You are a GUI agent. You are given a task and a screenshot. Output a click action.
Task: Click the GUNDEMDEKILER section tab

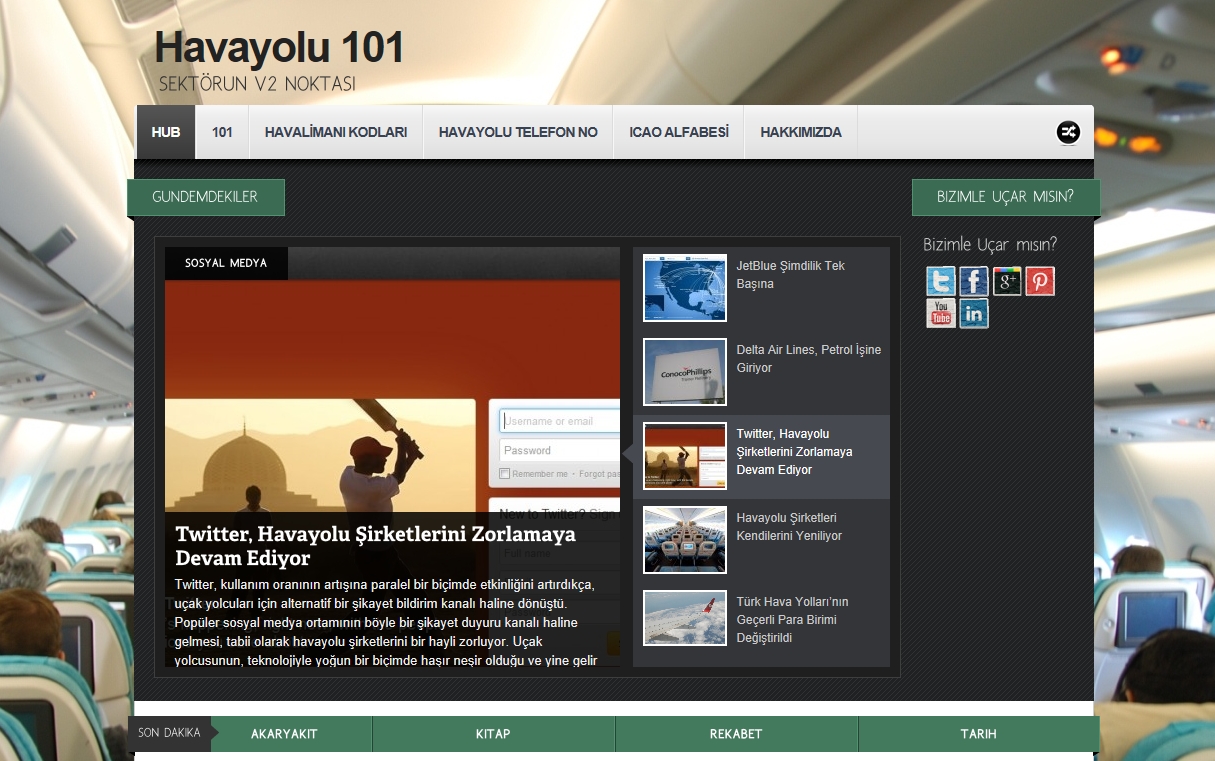(205, 197)
